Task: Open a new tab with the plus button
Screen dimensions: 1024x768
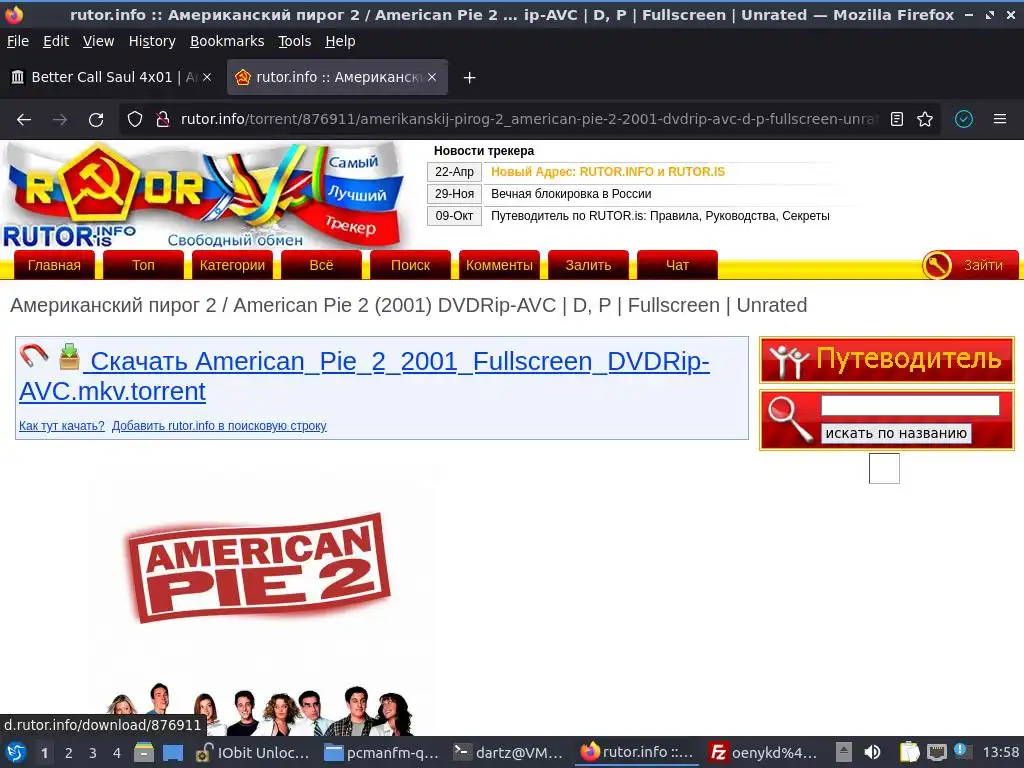Action: tap(469, 78)
